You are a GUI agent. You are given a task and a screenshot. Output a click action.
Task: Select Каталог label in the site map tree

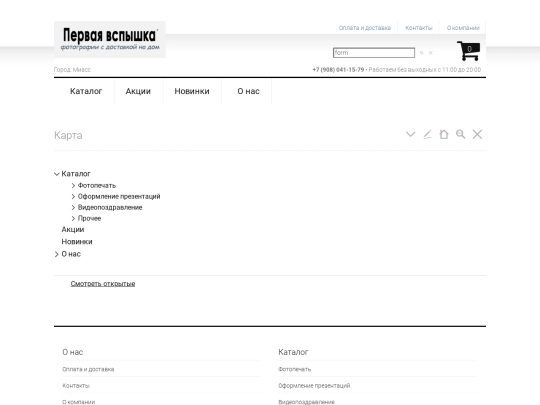click(x=76, y=174)
